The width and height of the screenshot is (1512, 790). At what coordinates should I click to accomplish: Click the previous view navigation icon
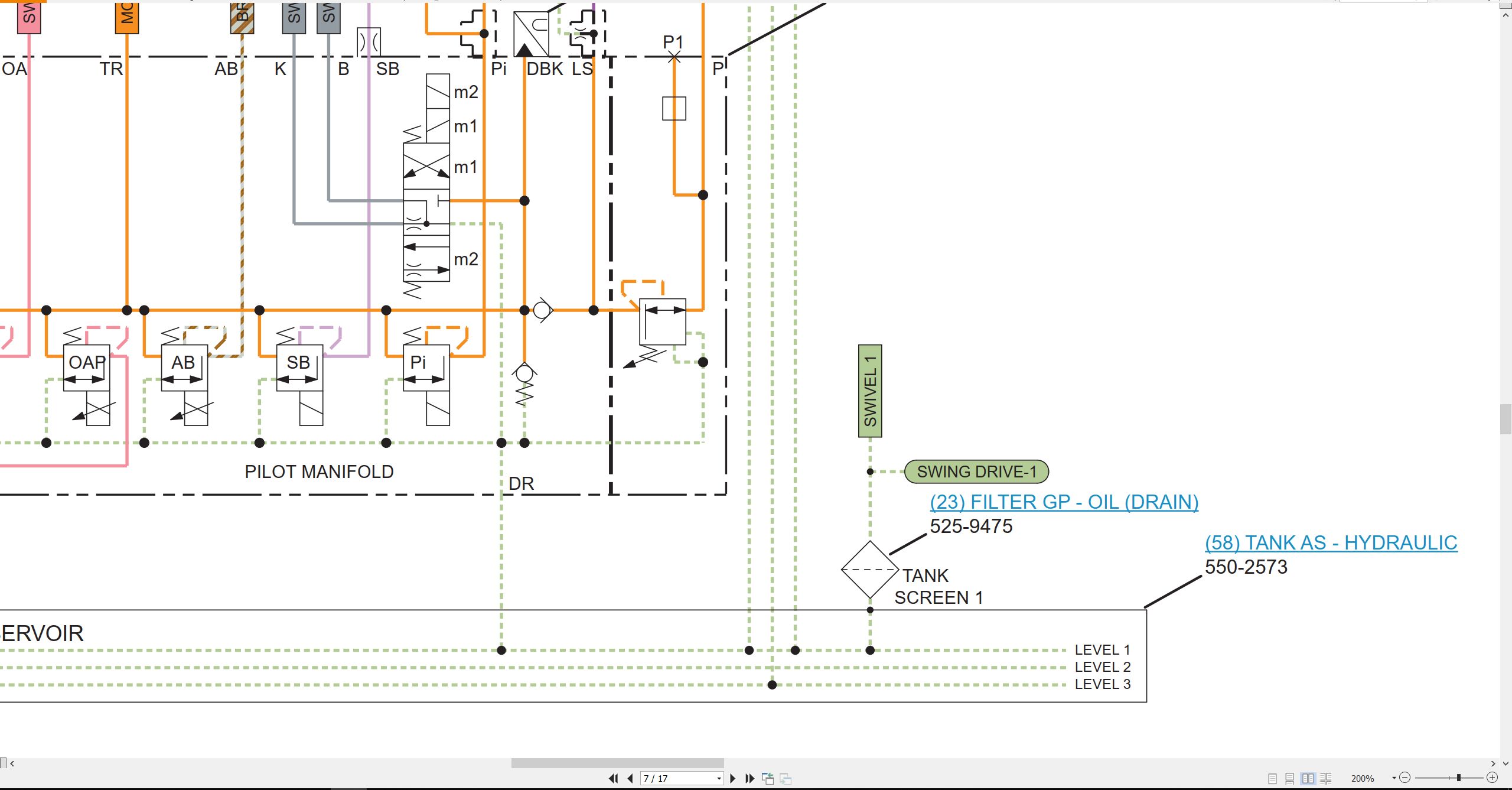point(768,778)
